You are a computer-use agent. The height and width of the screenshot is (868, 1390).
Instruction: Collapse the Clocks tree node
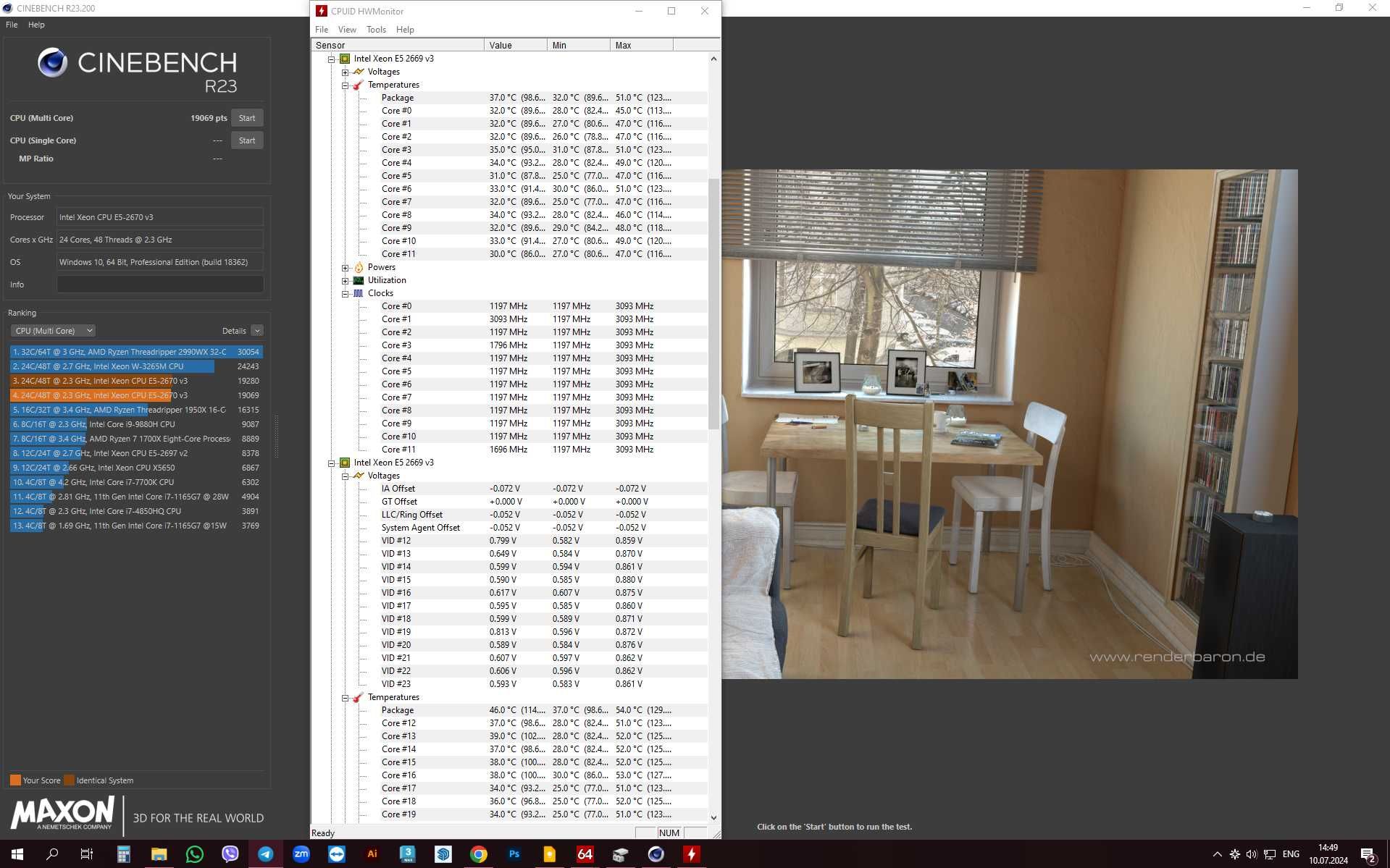coord(346,294)
